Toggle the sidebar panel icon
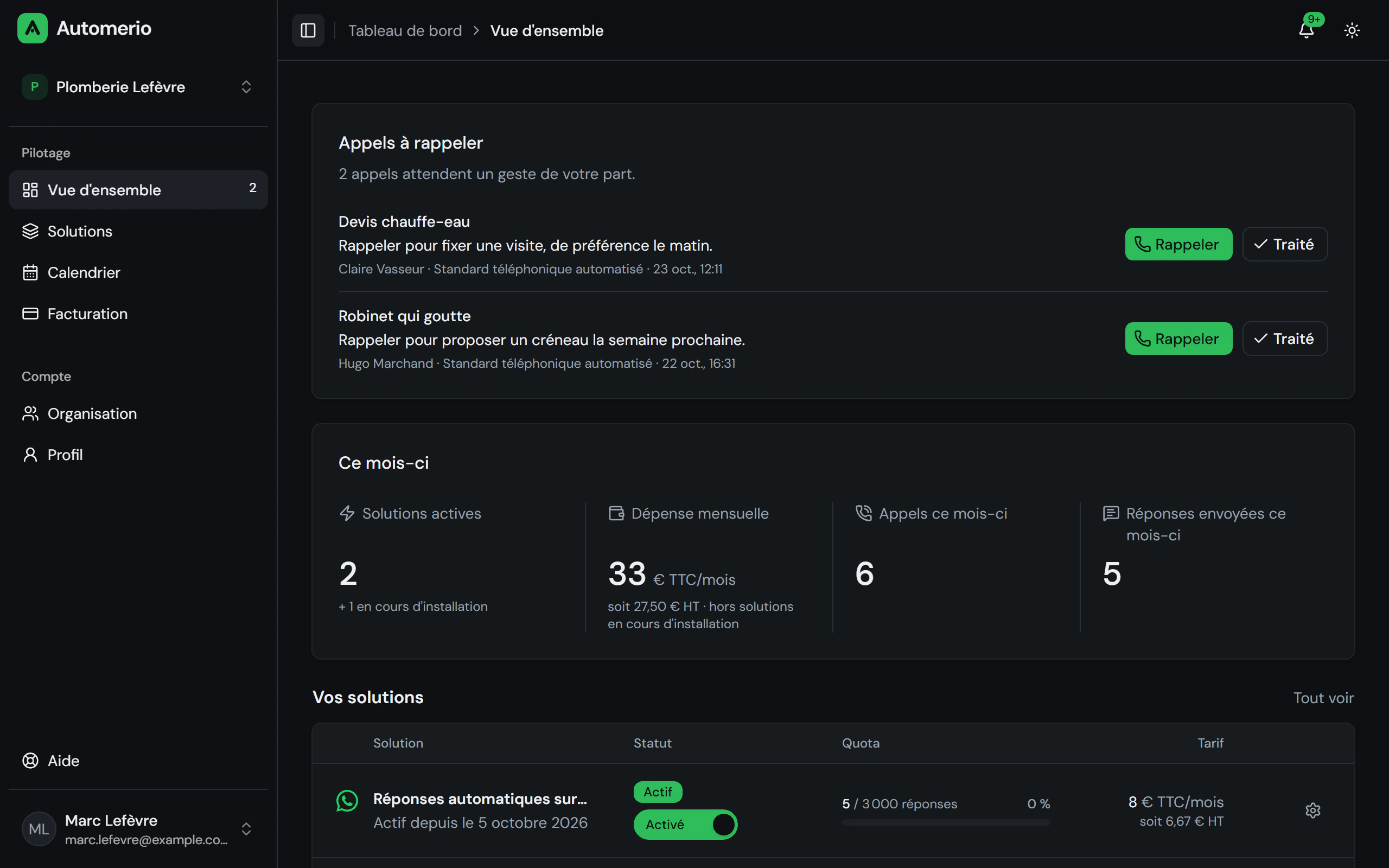The width and height of the screenshot is (1389, 868). tap(308, 30)
